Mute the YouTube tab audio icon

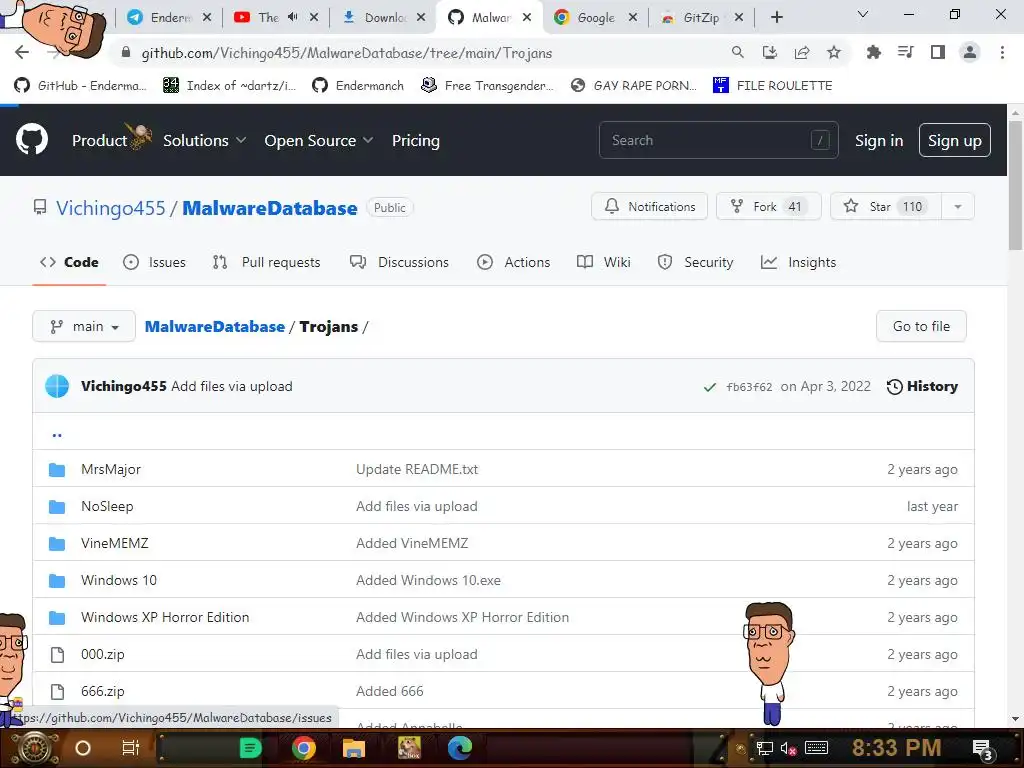(x=293, y=17)
